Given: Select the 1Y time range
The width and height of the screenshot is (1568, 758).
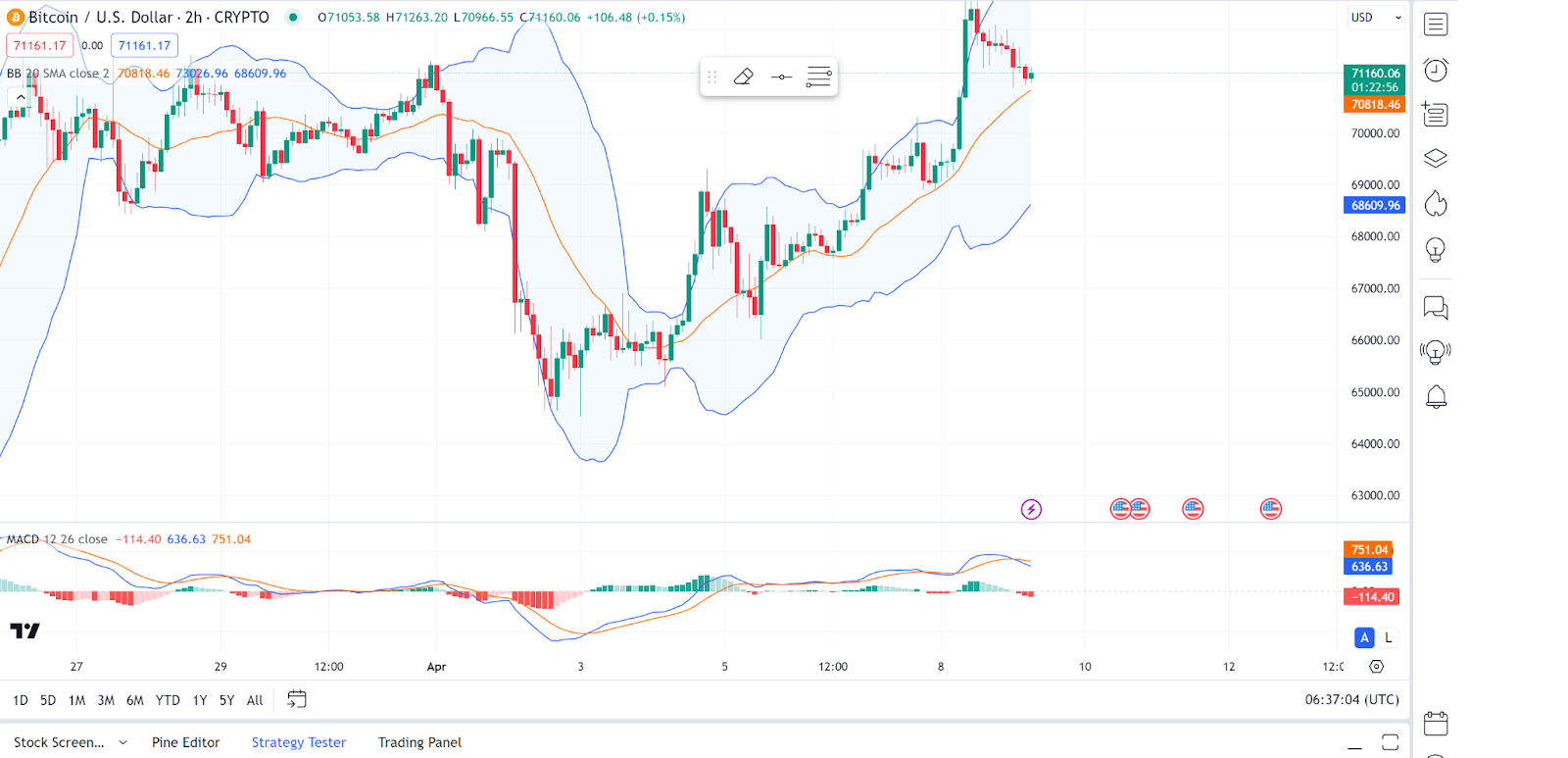Looking at the screenshot, I should [200, 700].
